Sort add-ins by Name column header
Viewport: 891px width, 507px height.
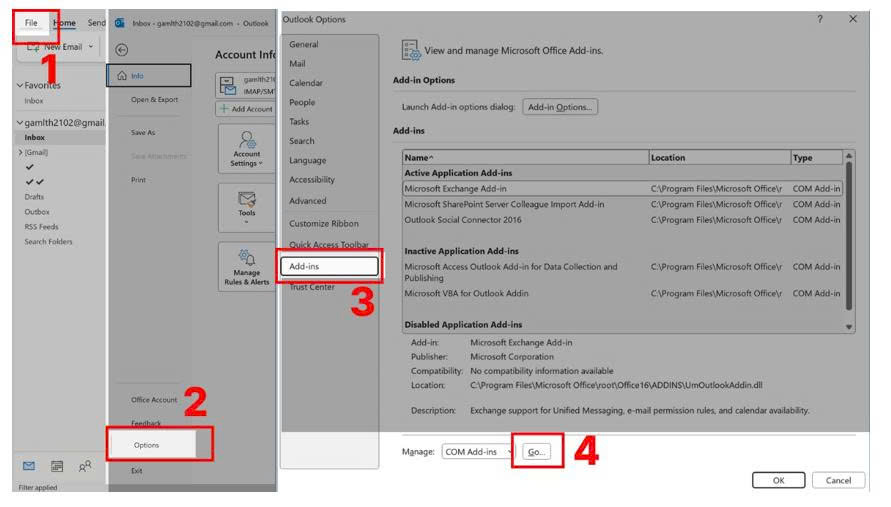[526, 157]
